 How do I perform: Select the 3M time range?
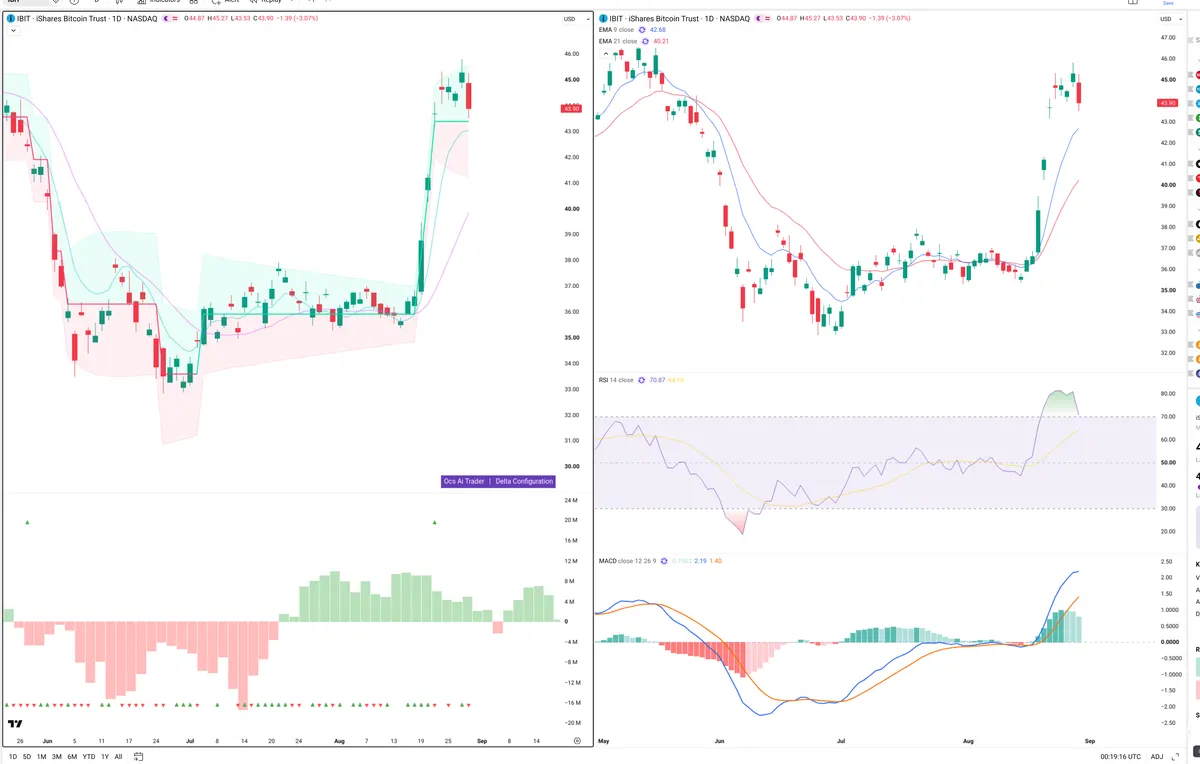pyautogui.click(x=56, y=756)
